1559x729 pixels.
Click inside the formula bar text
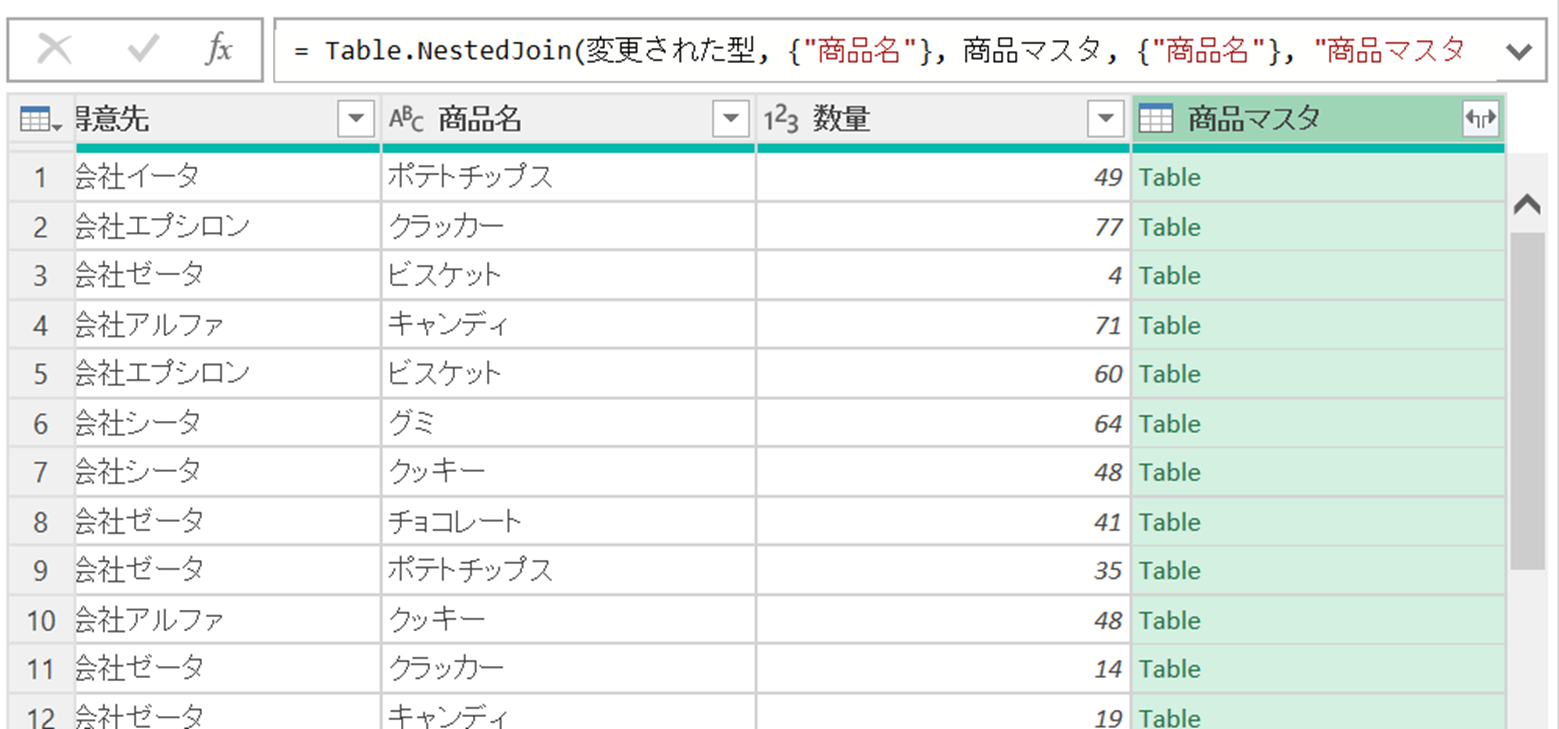[880, 51]
